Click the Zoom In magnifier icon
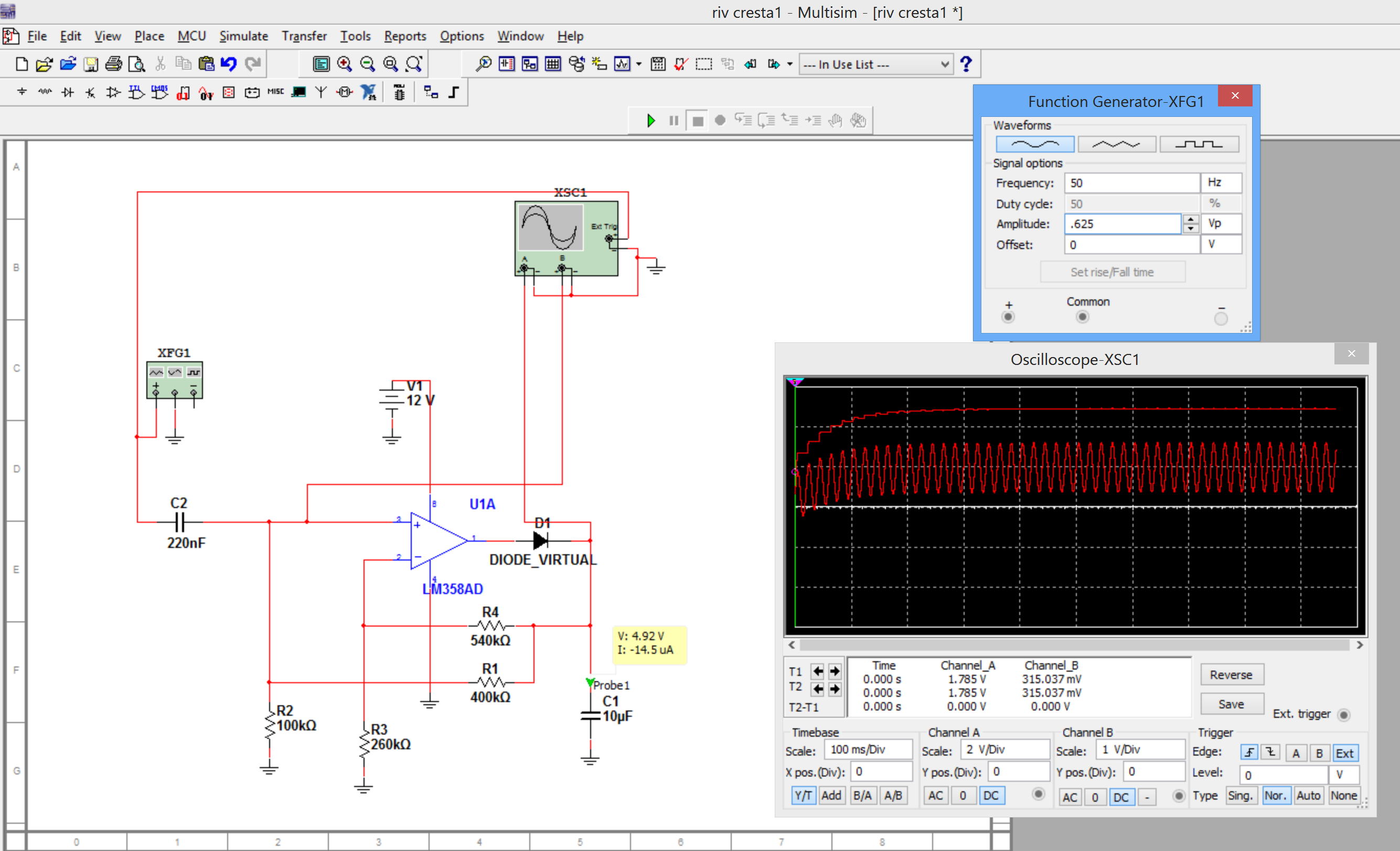 coord(344,63)
